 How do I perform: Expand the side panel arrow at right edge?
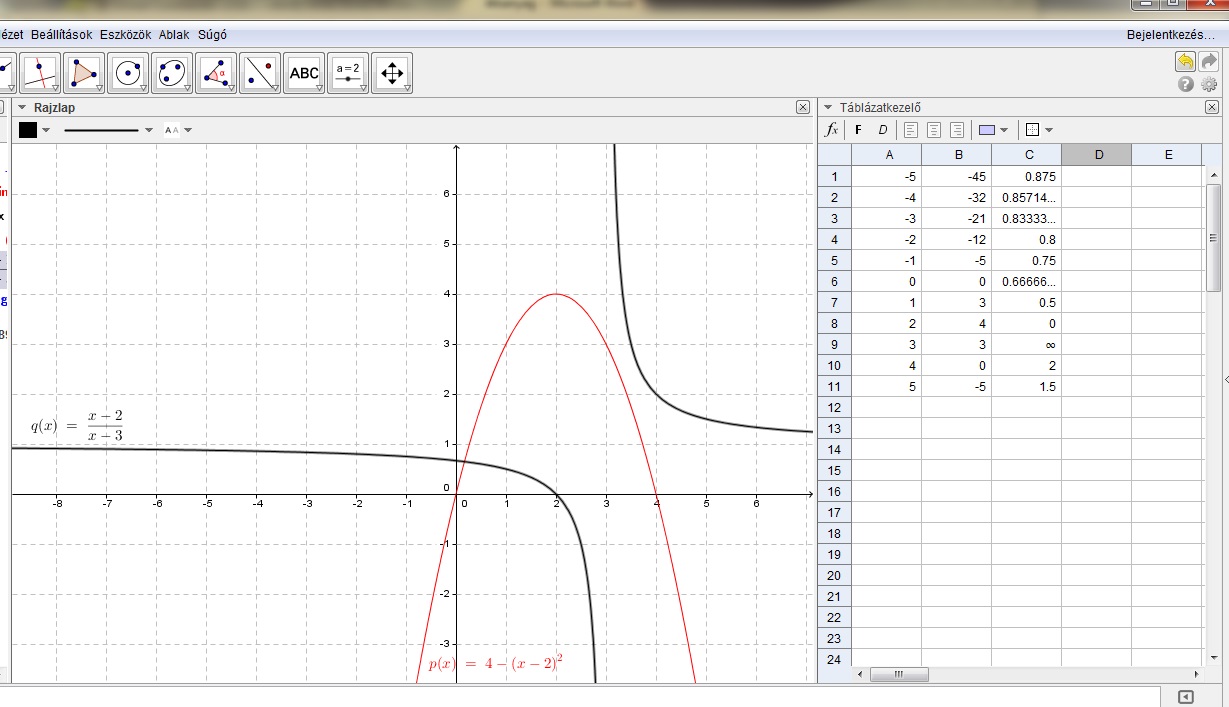(1225, 380)
